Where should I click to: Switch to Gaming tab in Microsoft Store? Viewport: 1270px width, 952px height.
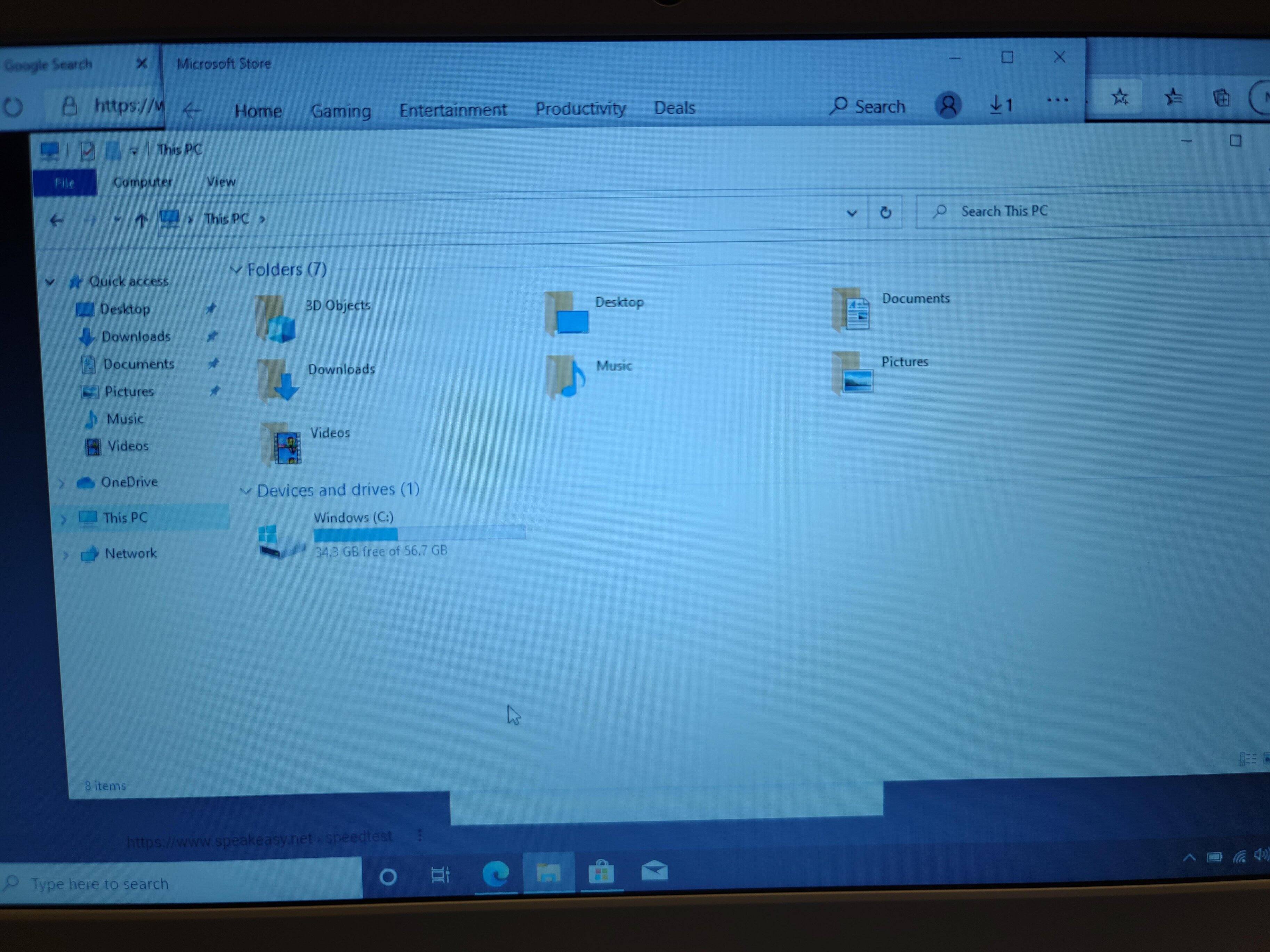pos(340,110)
